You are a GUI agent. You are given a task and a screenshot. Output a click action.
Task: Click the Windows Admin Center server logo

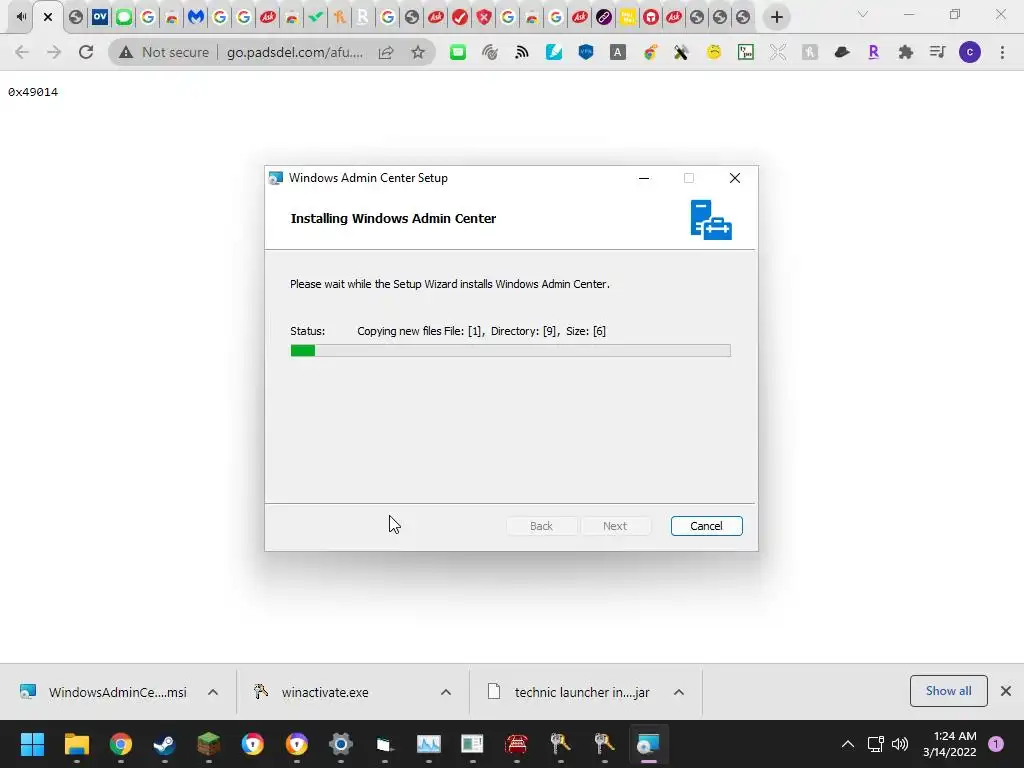click(711, 220)
